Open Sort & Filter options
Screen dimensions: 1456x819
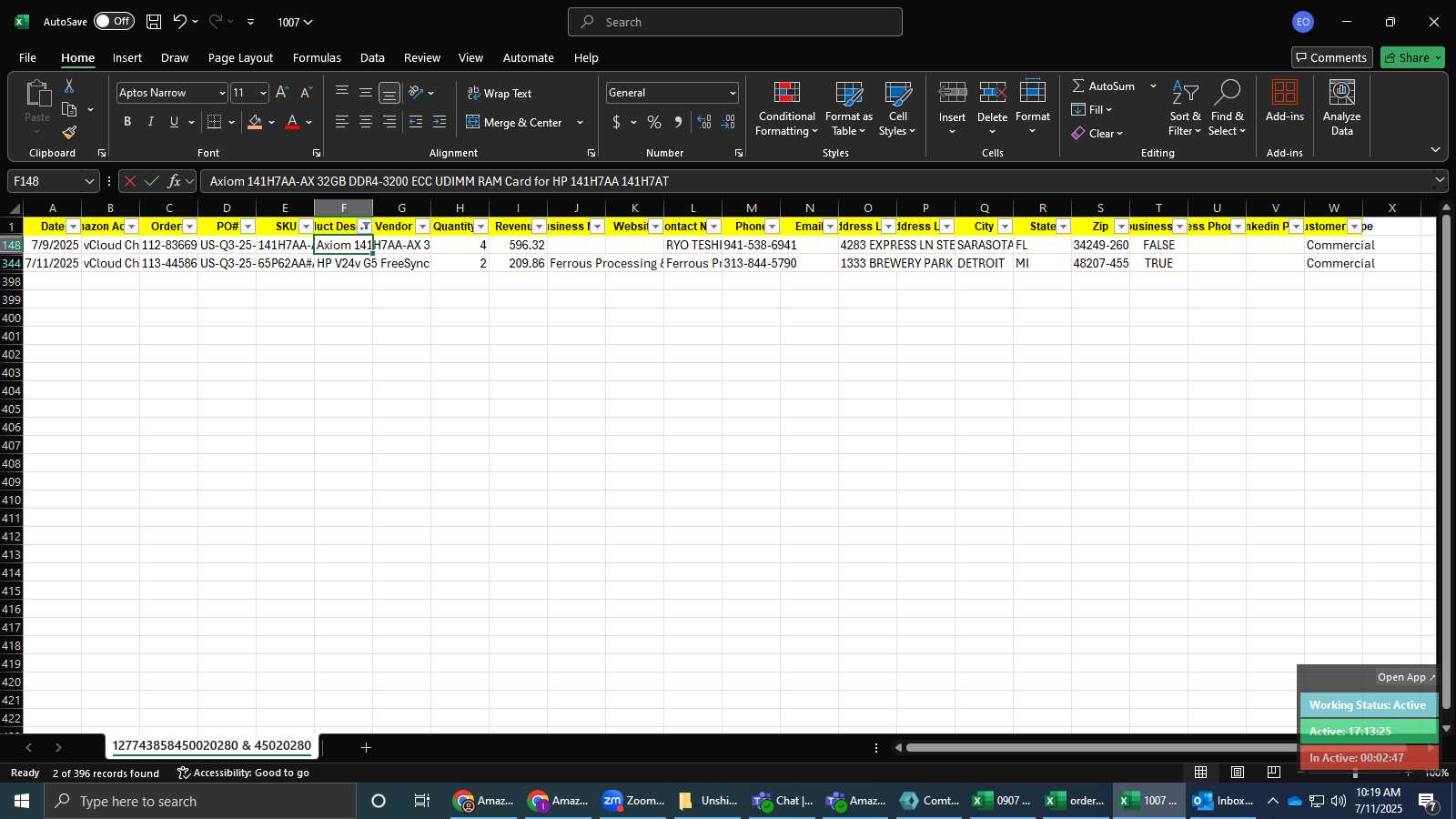(1185, 108)
